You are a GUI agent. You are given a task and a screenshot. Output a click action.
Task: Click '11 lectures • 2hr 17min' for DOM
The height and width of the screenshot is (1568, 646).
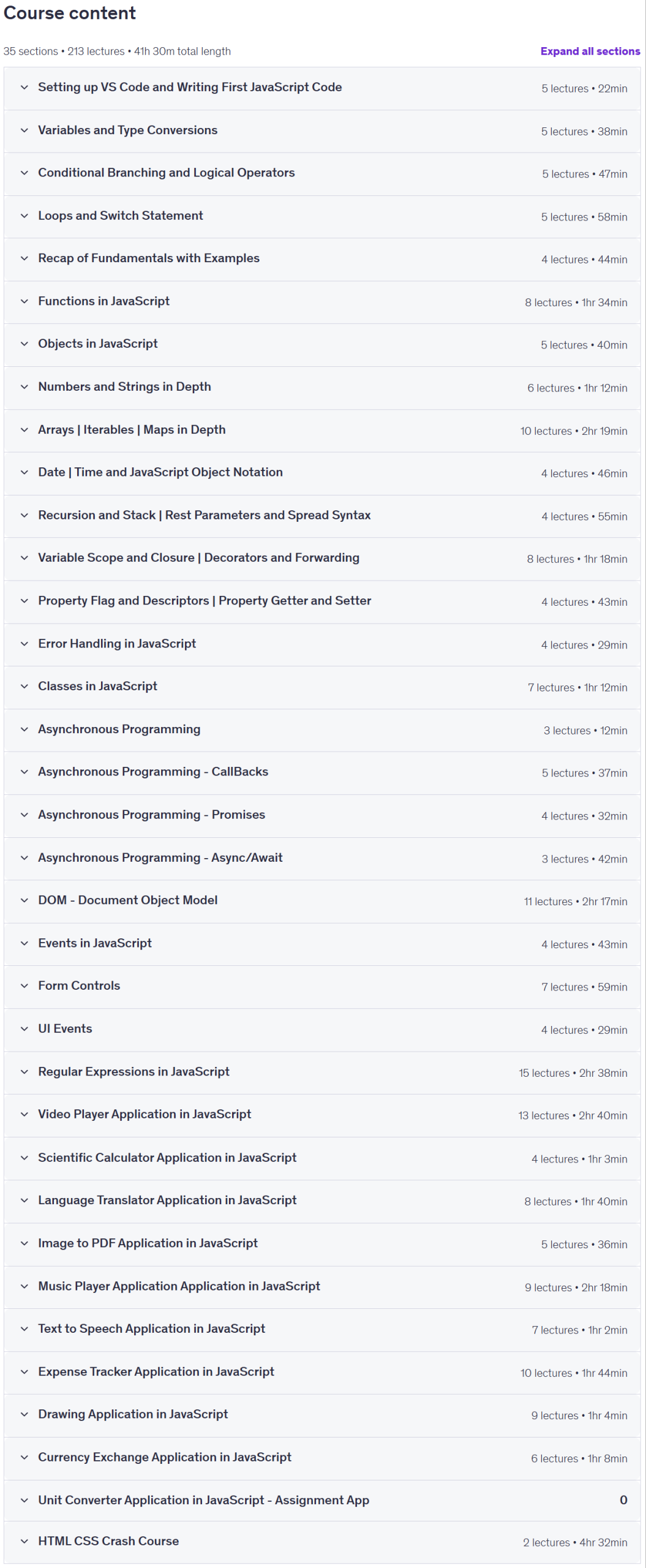point(576,902)
